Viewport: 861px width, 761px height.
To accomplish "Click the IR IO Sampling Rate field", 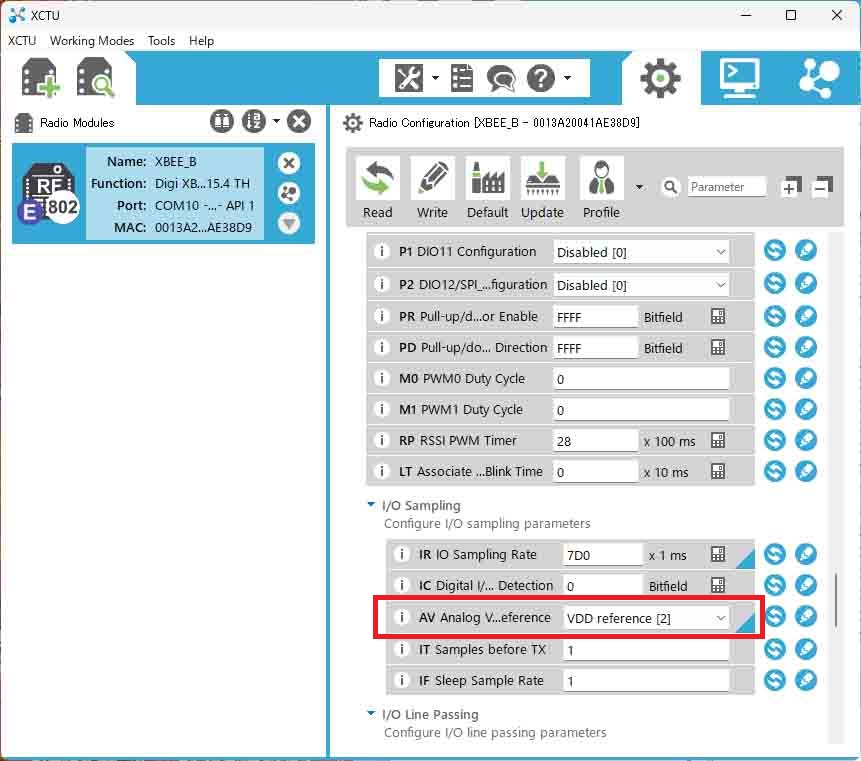I will point(602,555).
